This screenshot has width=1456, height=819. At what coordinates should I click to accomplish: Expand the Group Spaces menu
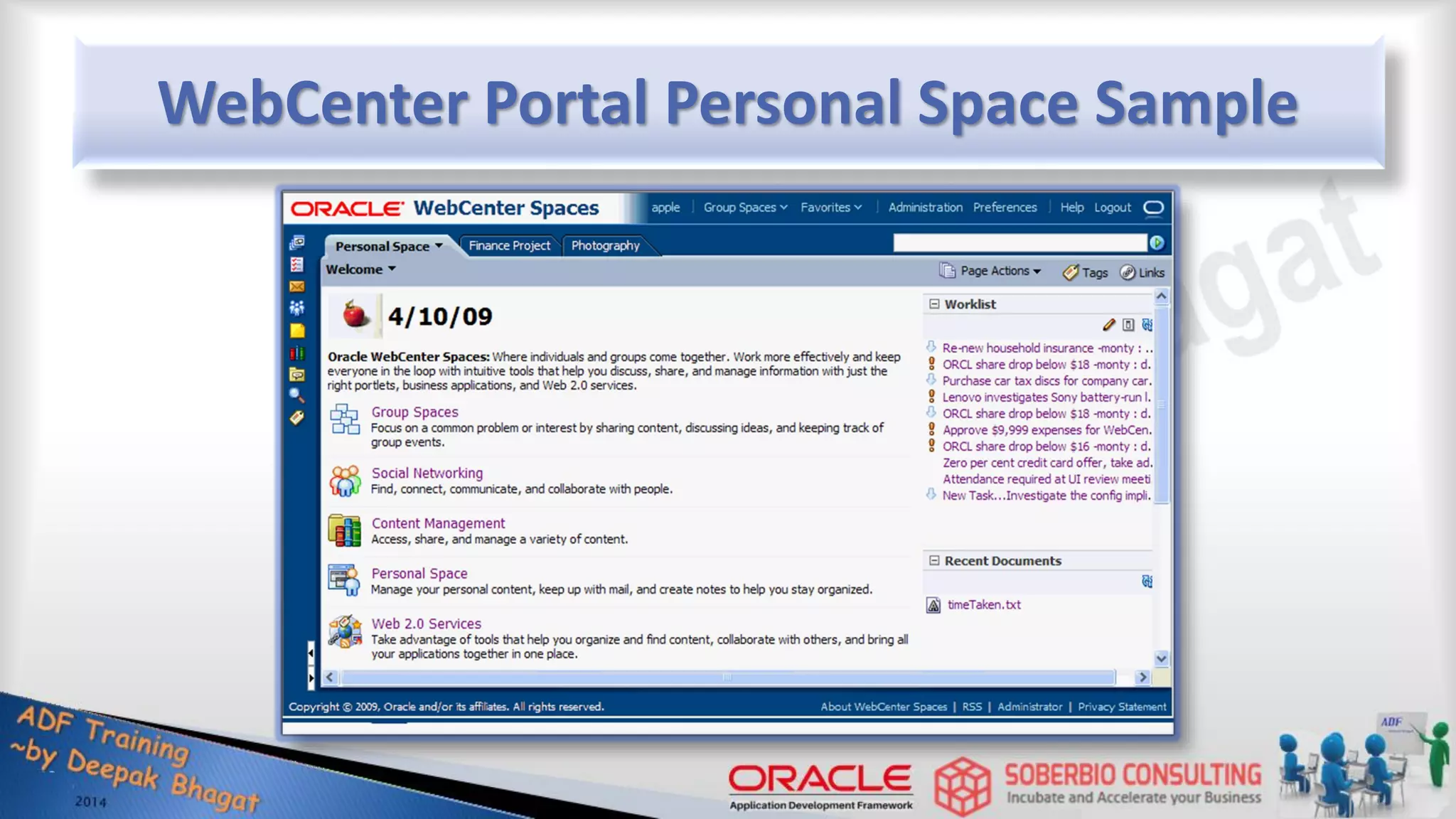tap(745, 208)
